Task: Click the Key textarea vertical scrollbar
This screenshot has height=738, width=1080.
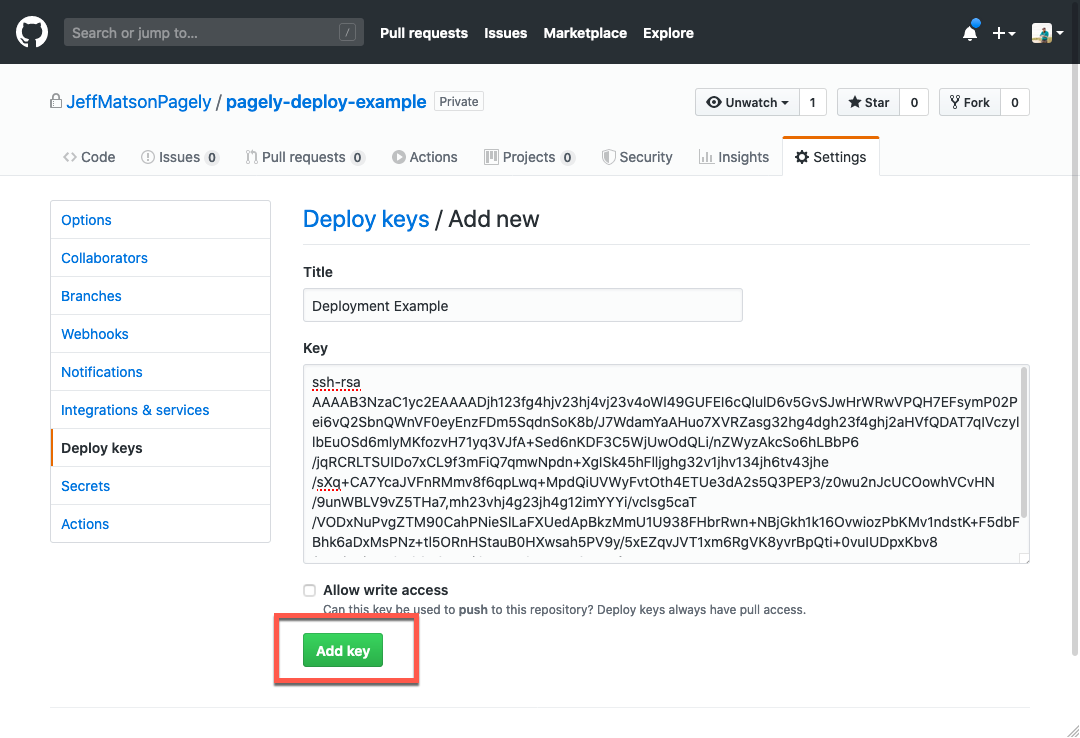Action: pyautogui.click(x=1024, y=442)
